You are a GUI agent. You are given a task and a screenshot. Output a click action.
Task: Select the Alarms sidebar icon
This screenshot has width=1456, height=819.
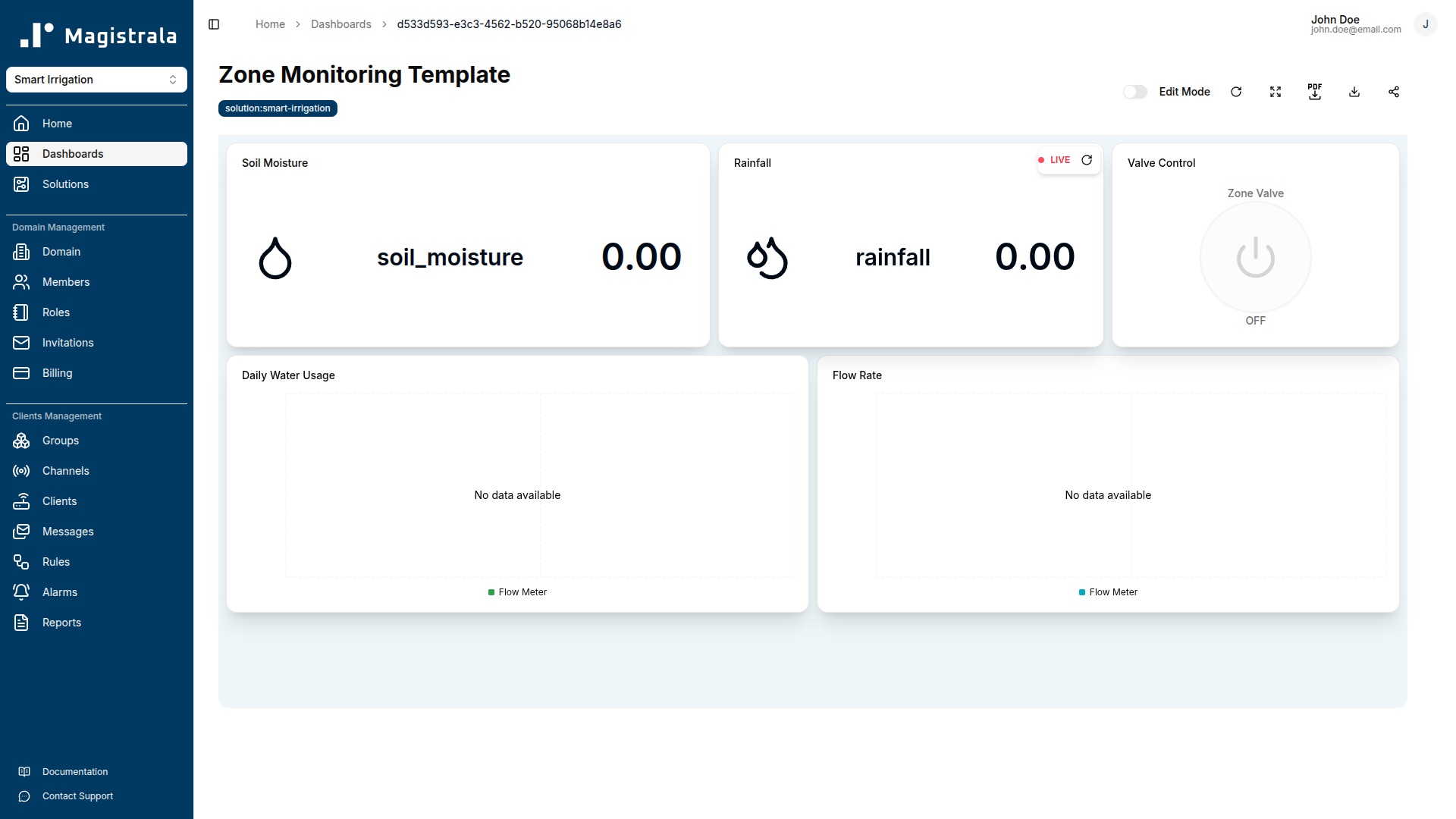21,592
